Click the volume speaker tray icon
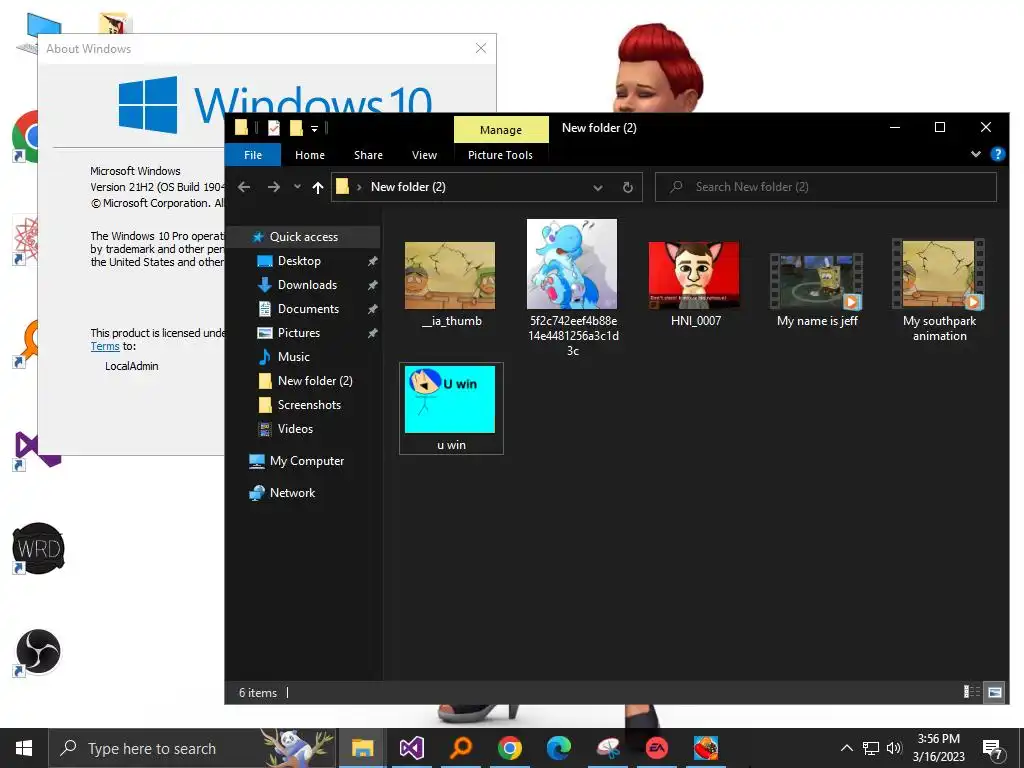 coord(893,748)
